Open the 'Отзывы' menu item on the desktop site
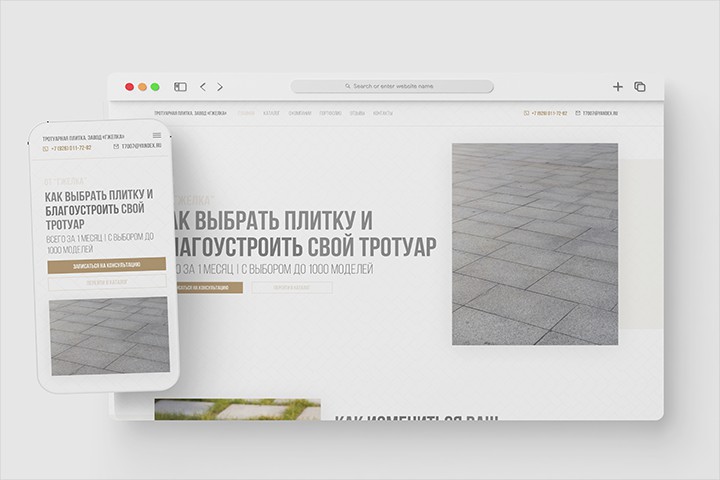 357,113
